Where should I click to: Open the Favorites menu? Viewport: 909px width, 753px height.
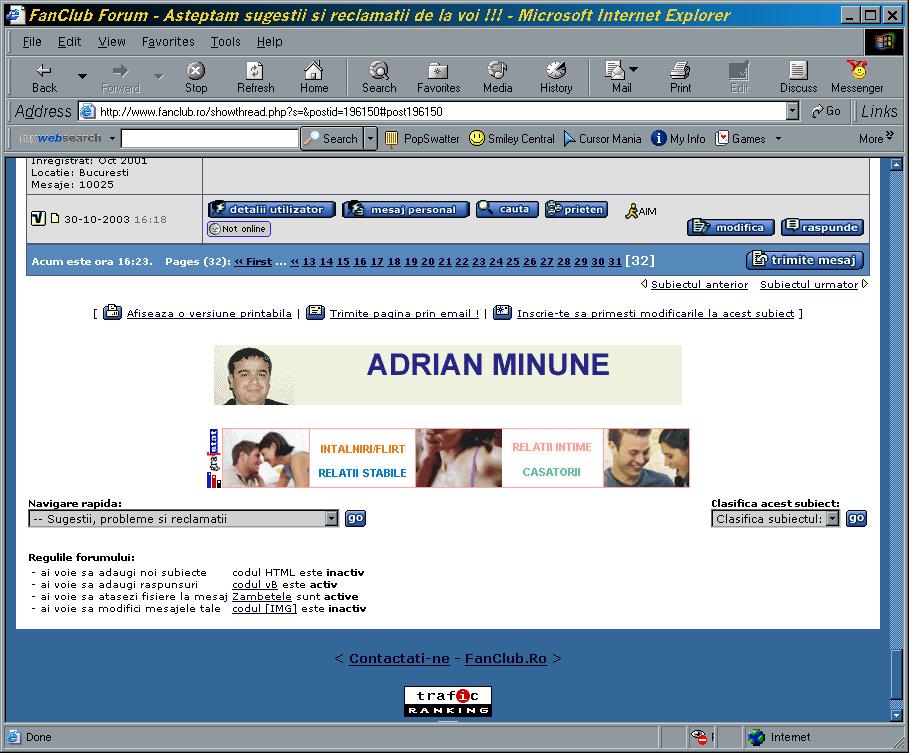click(168, 42)
